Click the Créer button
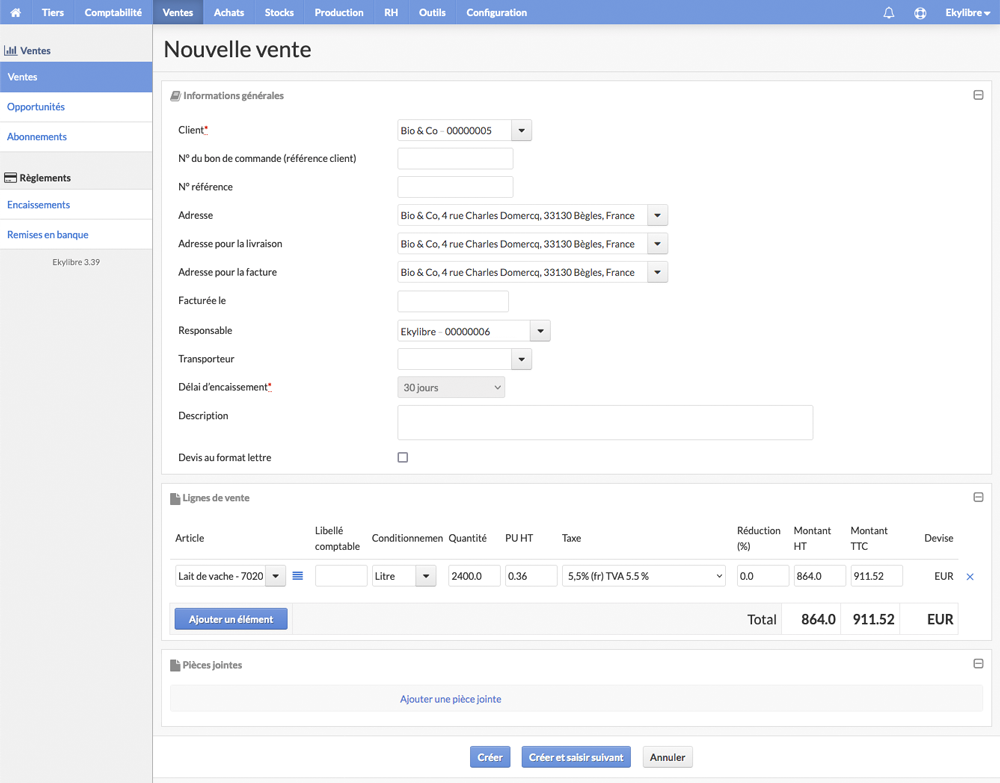 click(x=490, y=757)
